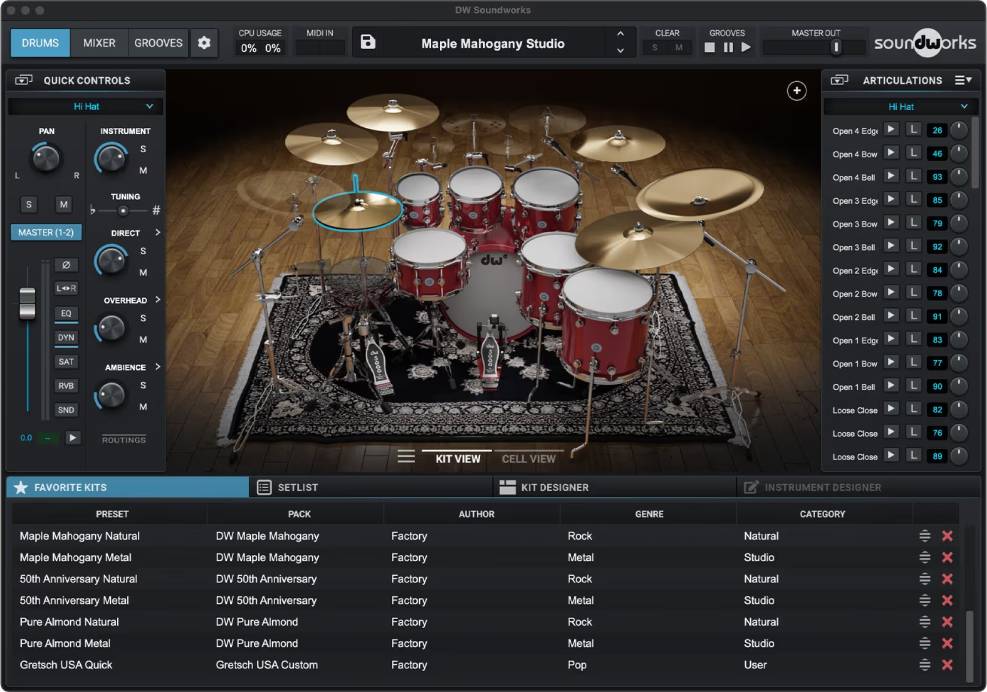Open the EQ section on the master channel

pyautogui.click(x=66, y=313)
